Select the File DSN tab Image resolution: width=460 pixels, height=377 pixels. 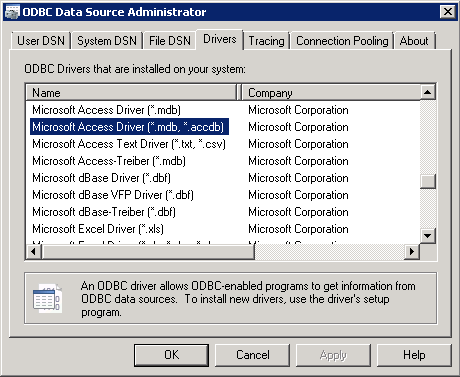170,41
